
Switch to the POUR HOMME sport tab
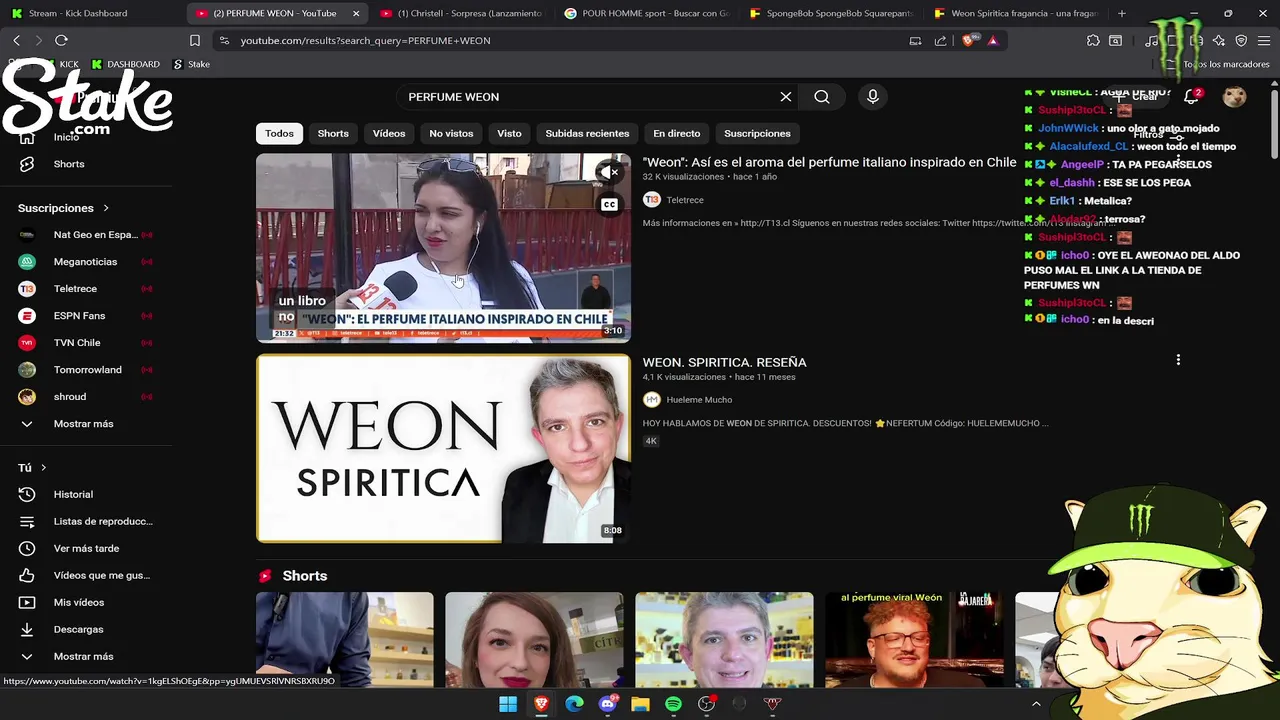pos(646,13)
